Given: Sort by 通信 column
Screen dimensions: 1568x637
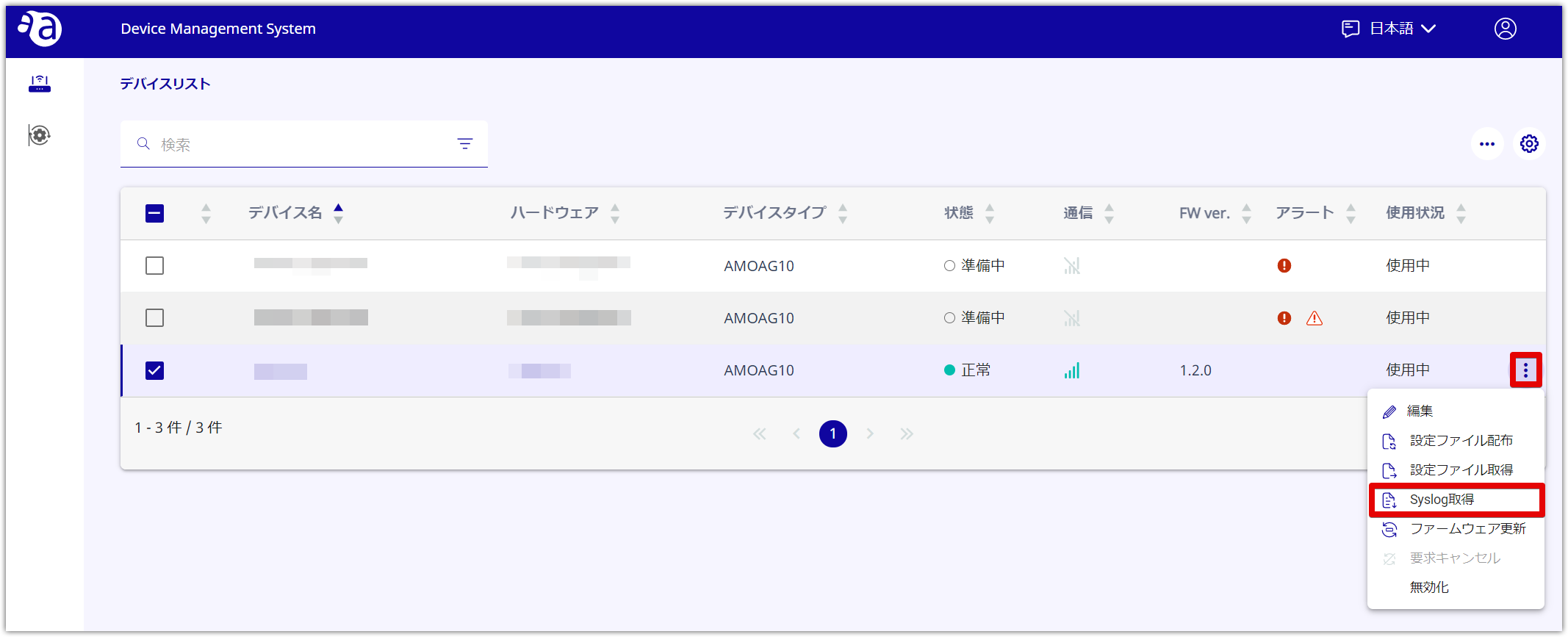Looking at the screenshot, I should coord(1109,213).
